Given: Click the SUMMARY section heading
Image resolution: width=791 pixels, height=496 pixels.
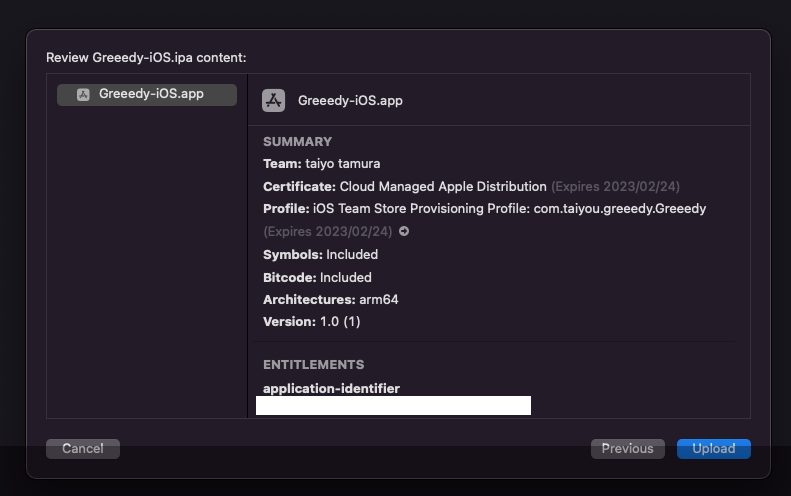Looking at the screenshot, I should (298, 142).
